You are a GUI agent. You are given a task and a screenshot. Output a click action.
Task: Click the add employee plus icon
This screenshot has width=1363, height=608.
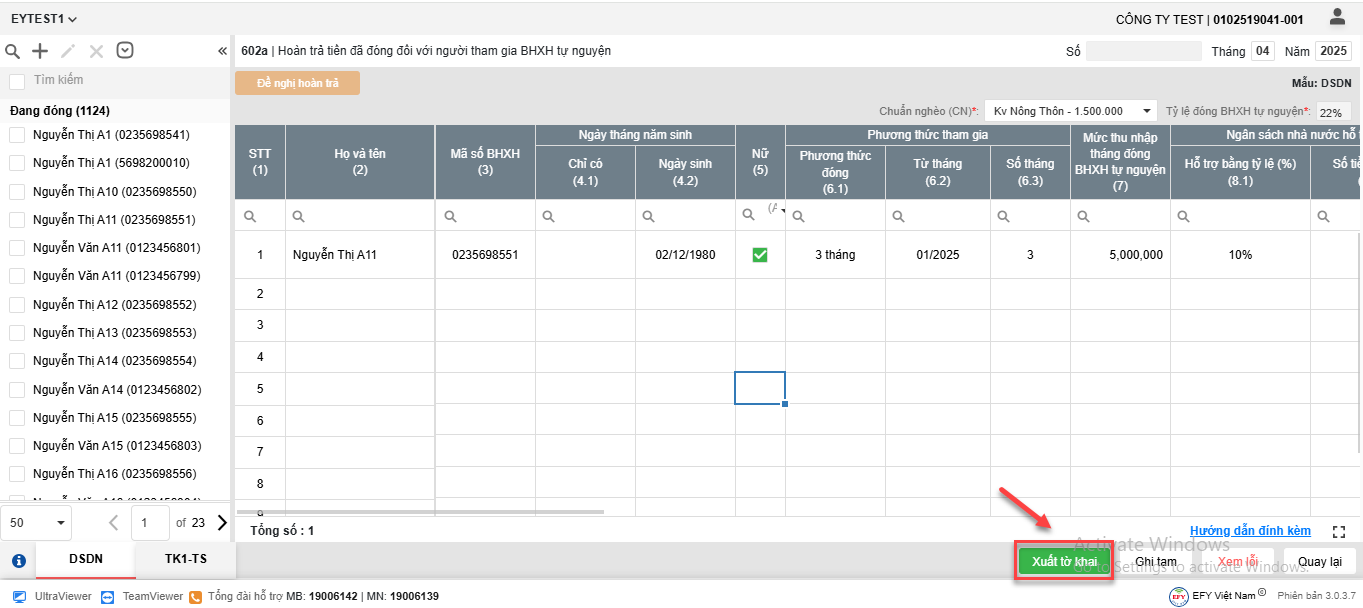click(x=40, y=51)
